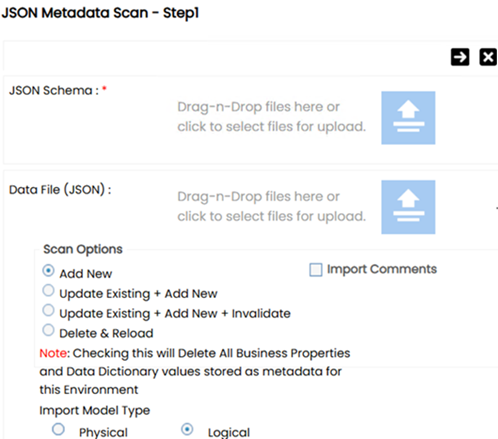Screen dimensions: 498x439
Task: Close the JSON Metadata Scan dialog
Action: (488, 57)
